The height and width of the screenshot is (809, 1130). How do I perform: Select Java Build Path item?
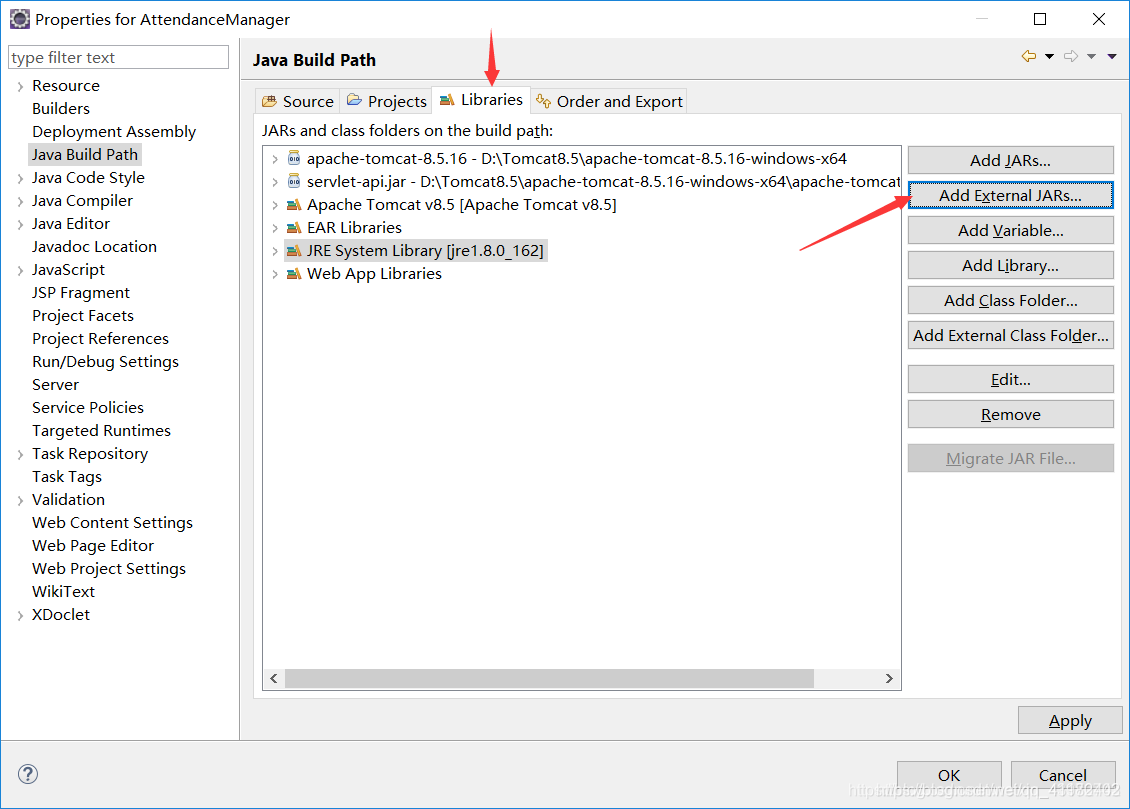coord(84,155)
